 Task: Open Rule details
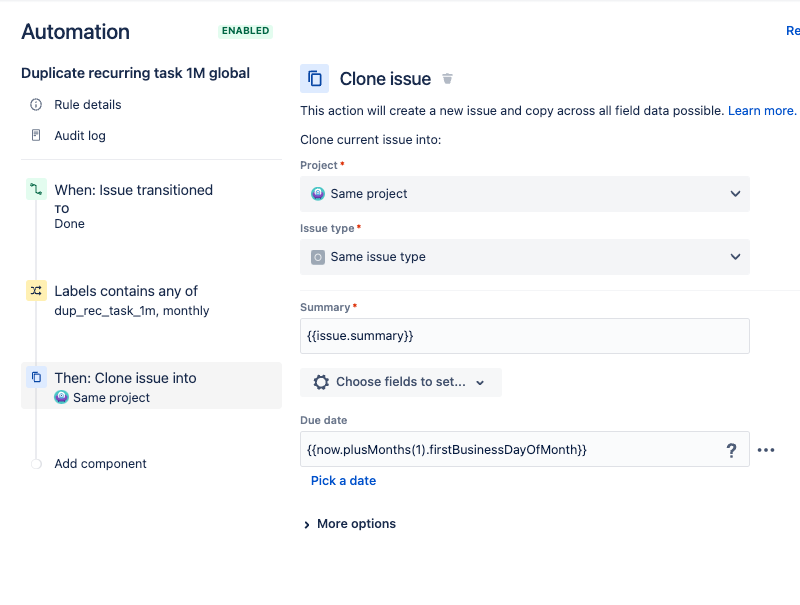tap(88, 105)
